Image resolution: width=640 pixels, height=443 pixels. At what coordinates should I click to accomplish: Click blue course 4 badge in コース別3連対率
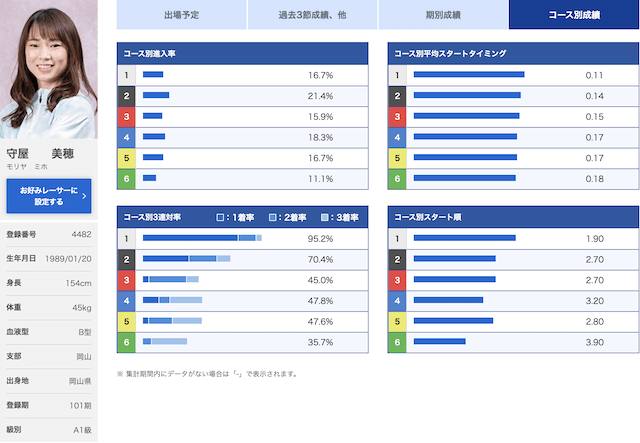pos(126,300)
